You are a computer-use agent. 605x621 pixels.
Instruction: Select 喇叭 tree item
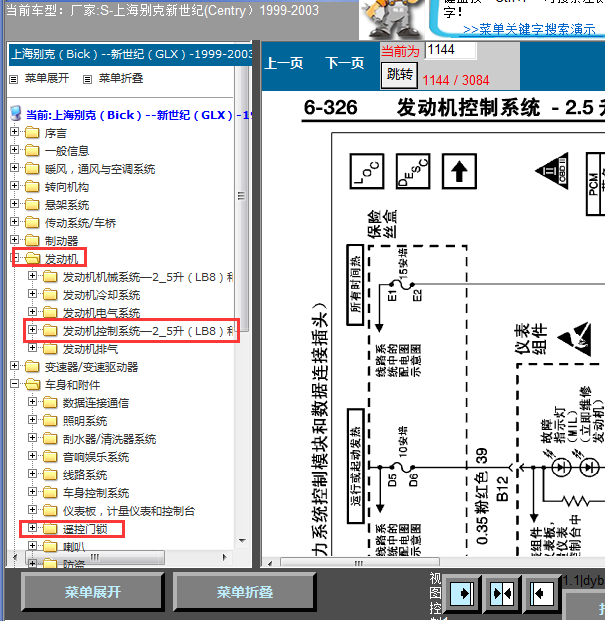pyautogui.click(x=74, y=547)
